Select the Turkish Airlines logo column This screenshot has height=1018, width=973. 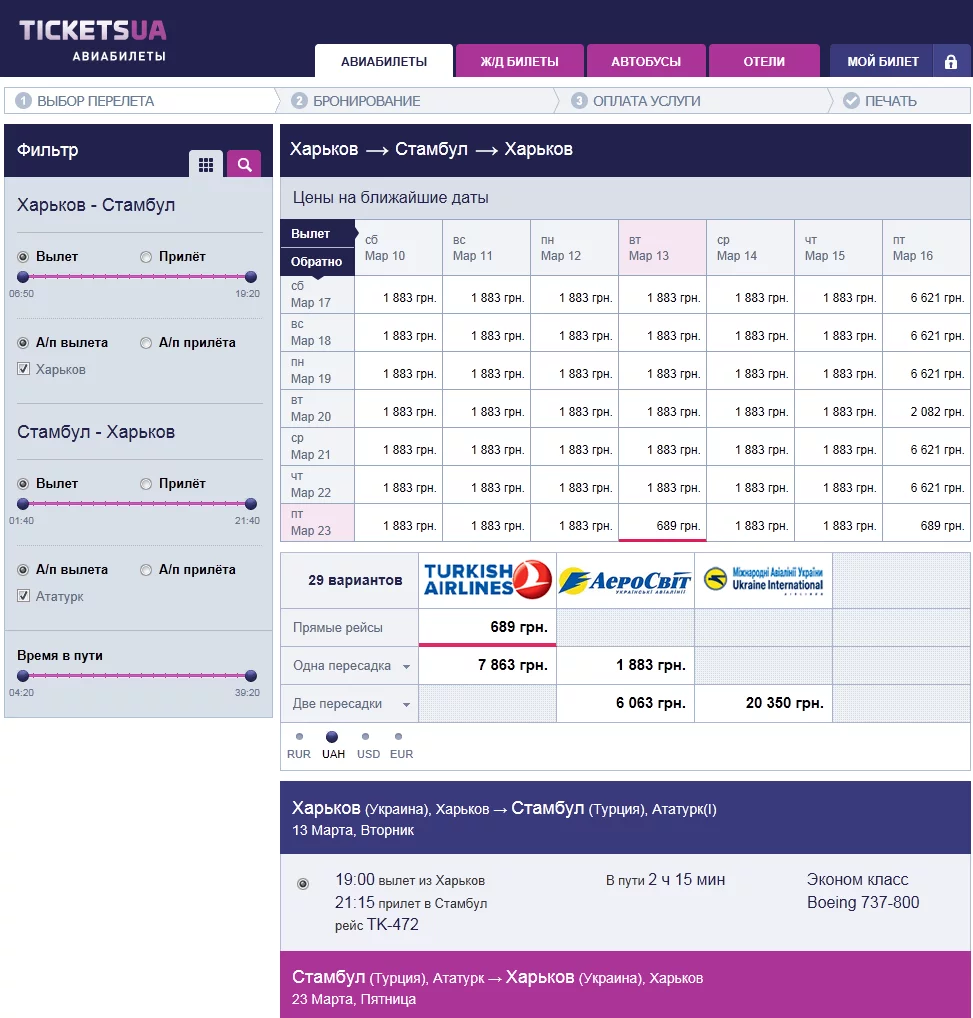pyautogui.click(x=487, y=580)
